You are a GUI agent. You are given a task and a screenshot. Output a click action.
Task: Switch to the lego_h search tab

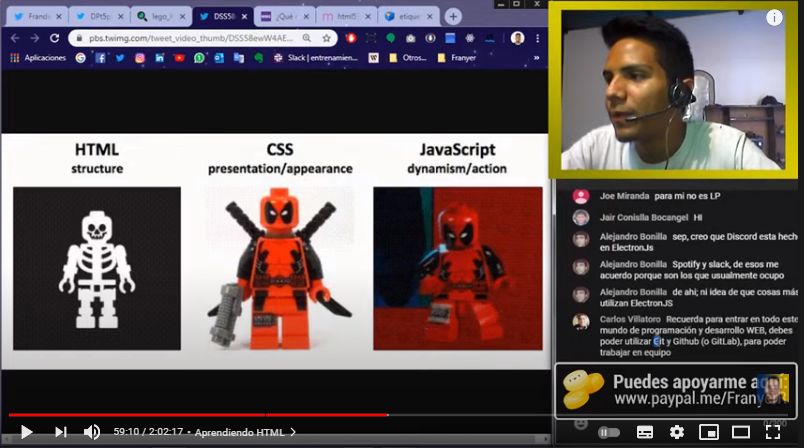pos(160,16)
